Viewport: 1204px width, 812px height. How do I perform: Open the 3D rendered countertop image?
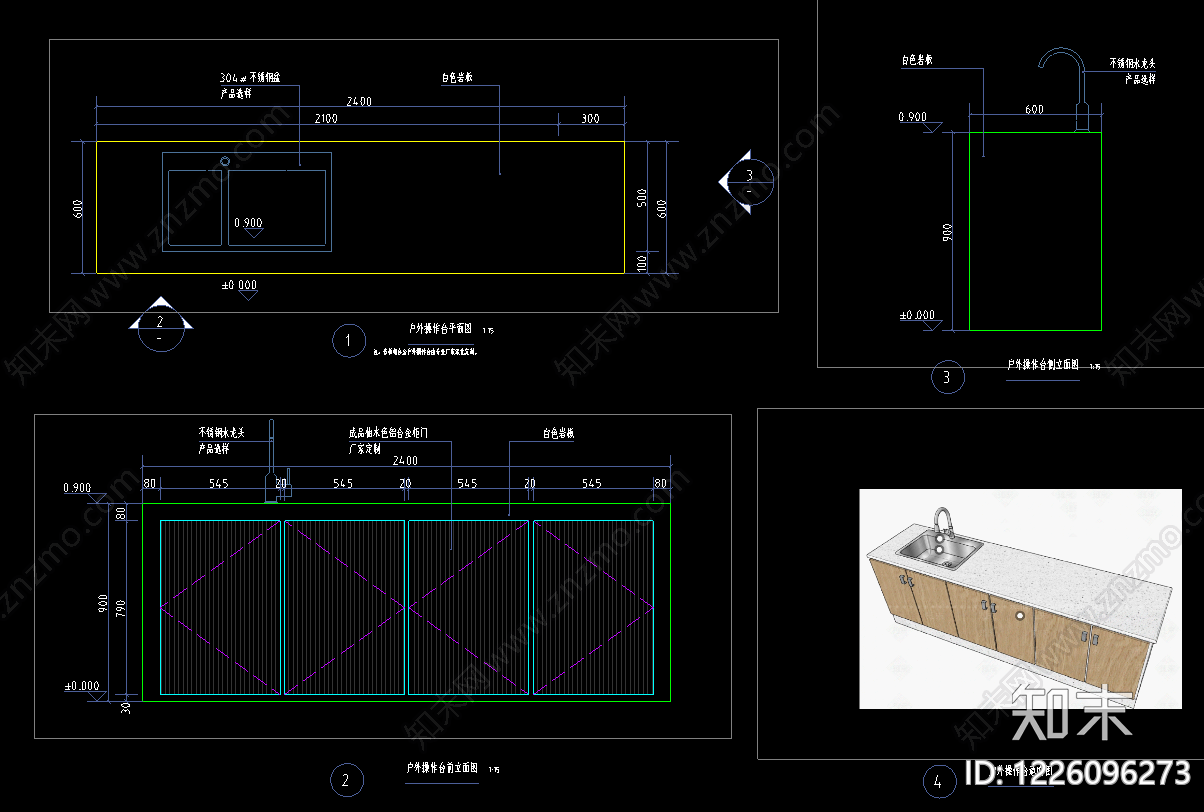[x=1020, y=599]
